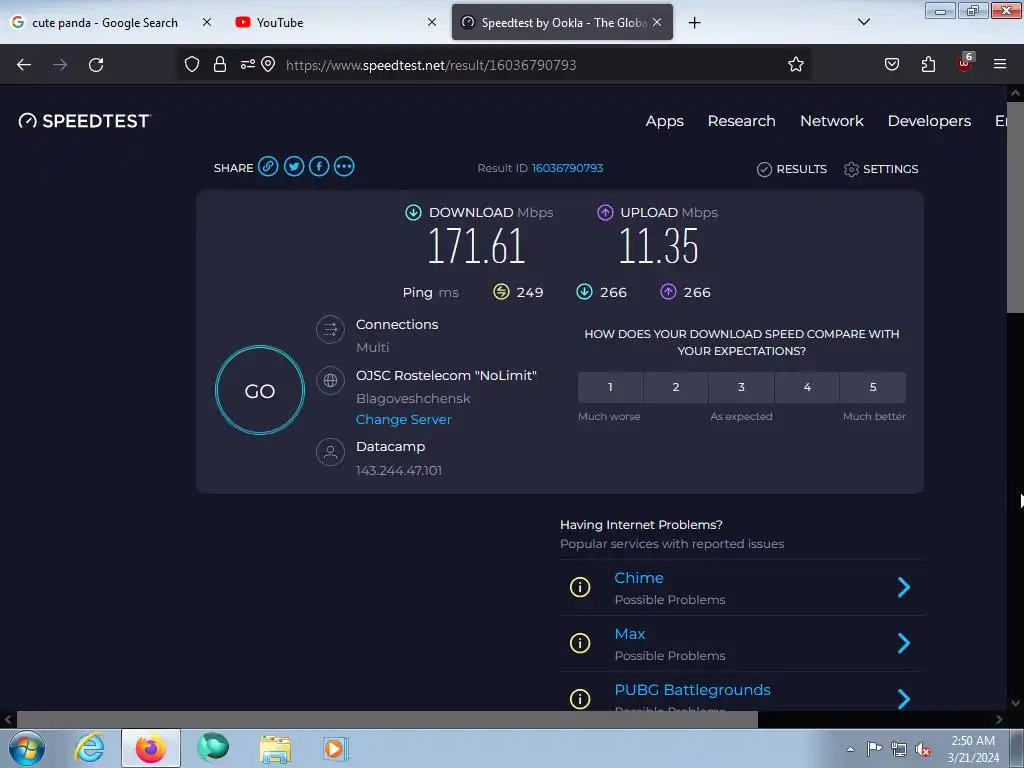Click Max info warning icon
The width and height of the screenshot is (1024, 768).
coord(580,643)
